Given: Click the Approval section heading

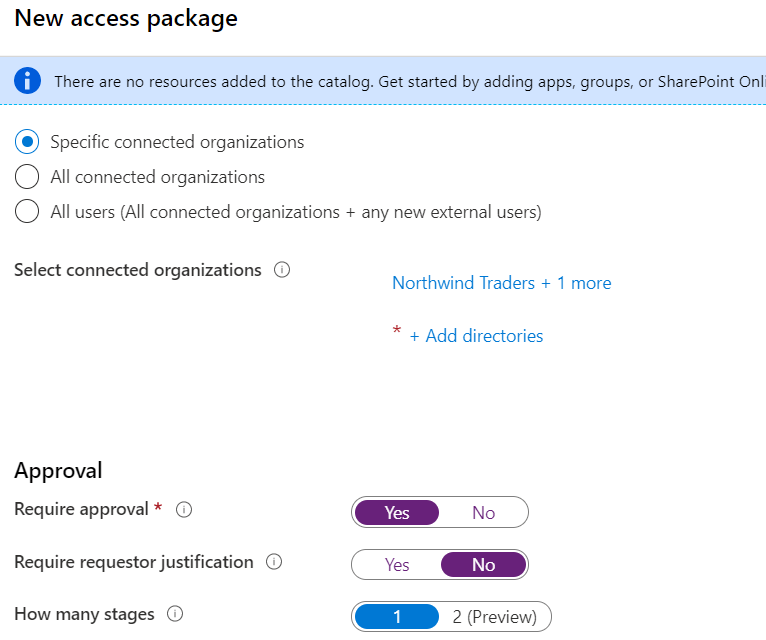Looking at the screenshot, I should point(58,471).
